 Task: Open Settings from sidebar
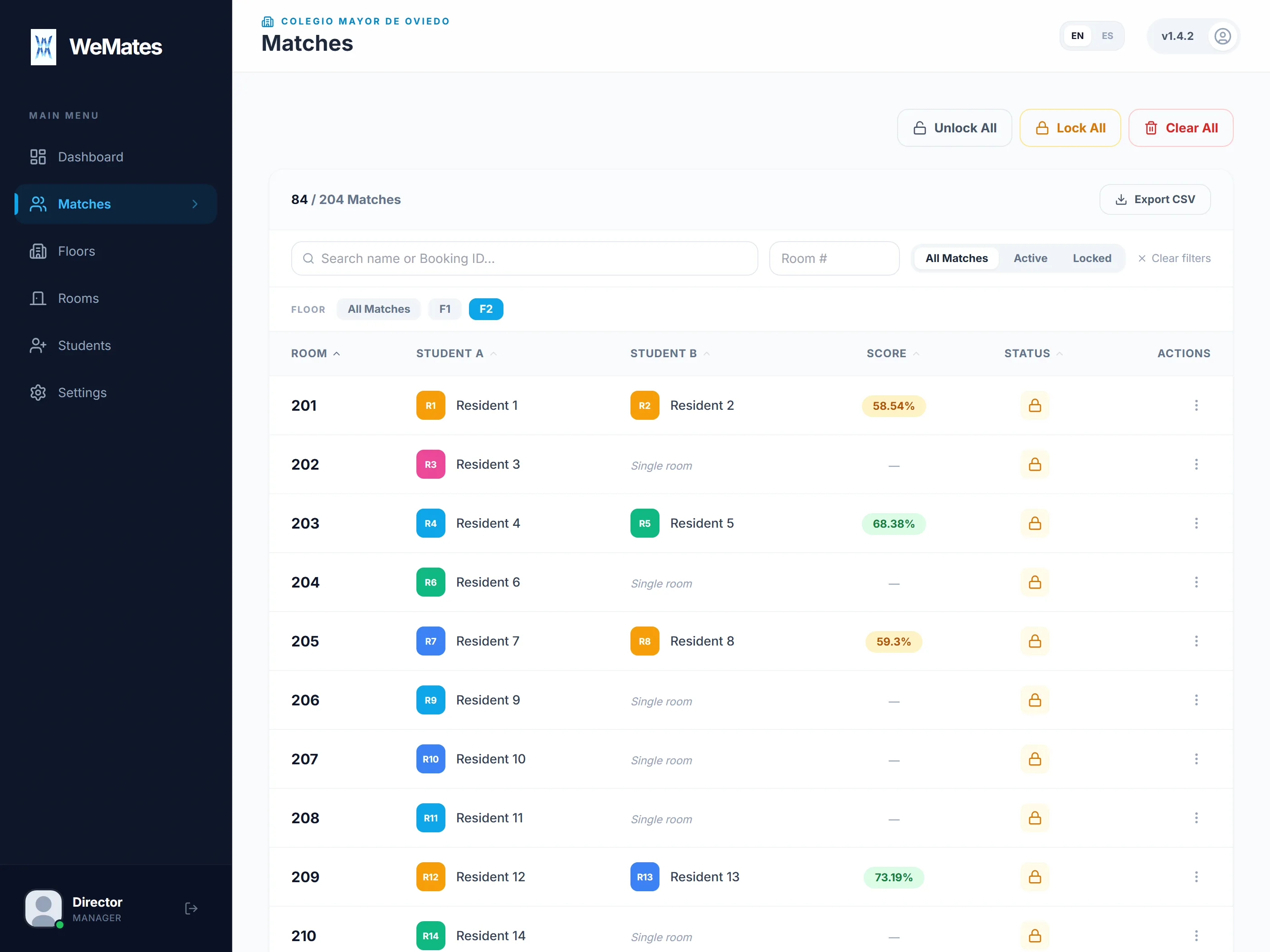pos(116,393)
